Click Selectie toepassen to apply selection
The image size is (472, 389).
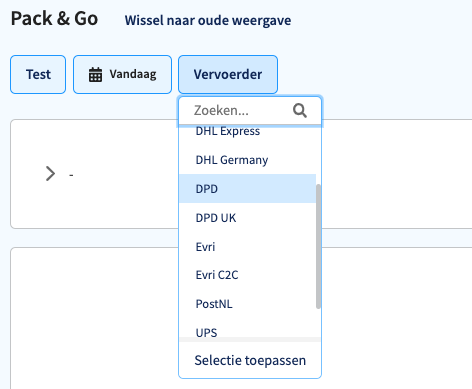250,360
